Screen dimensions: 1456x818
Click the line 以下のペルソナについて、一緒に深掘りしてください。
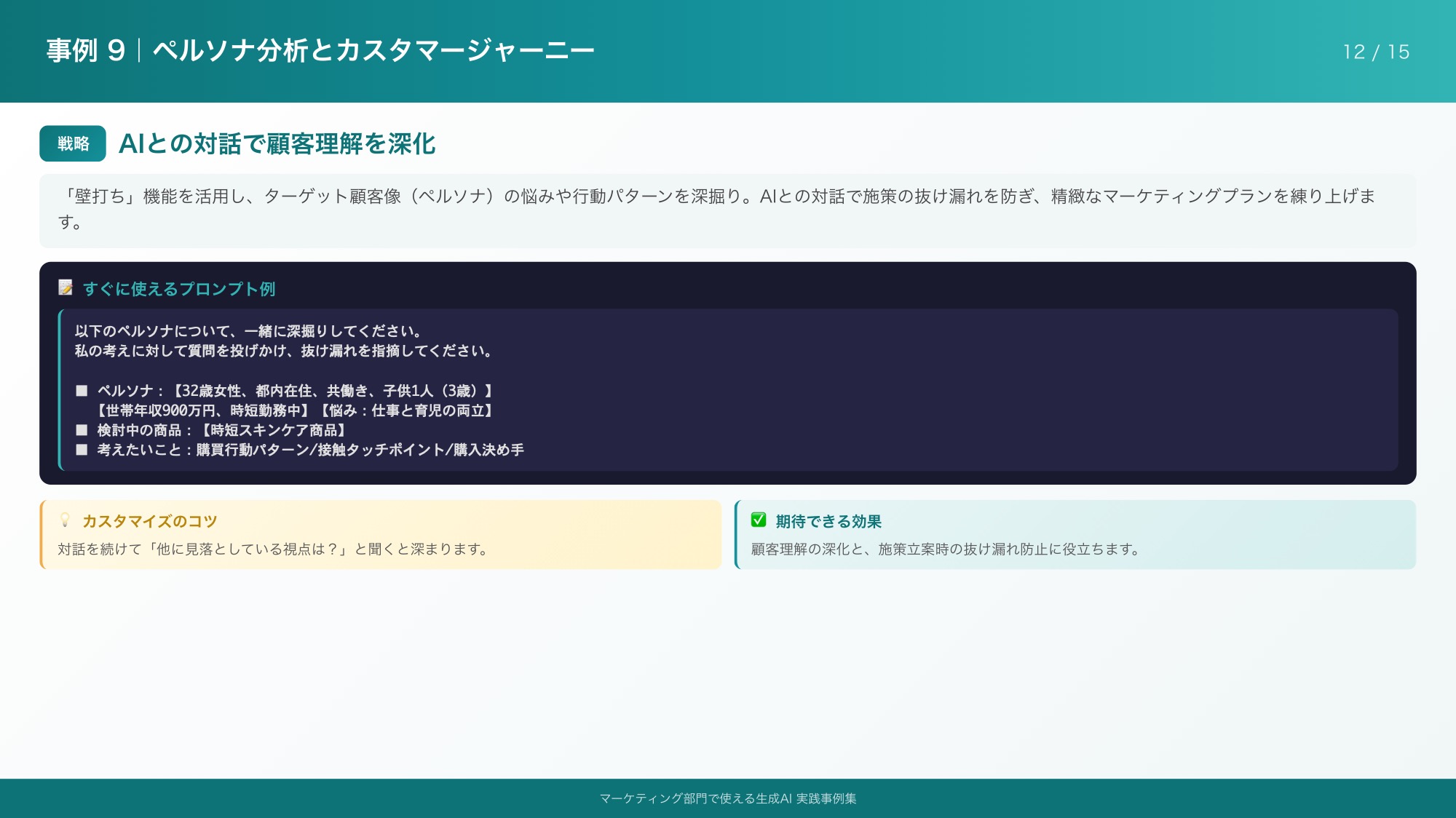248,331
